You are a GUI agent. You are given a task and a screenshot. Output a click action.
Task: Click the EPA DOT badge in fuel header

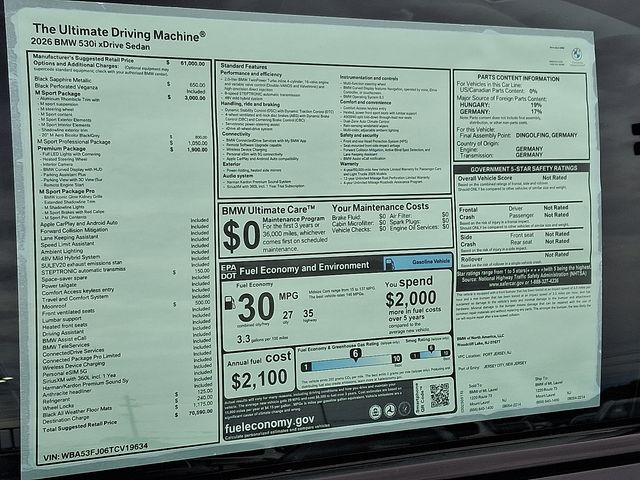pos(229,272)
